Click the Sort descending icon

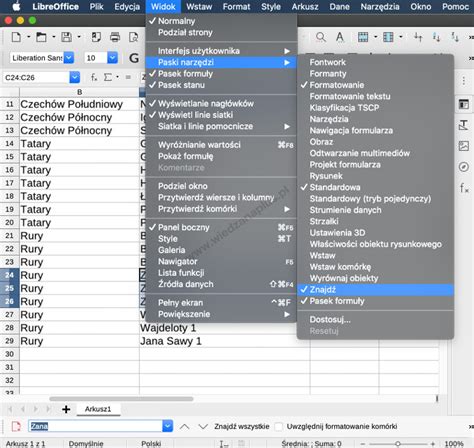click(455, 37)
